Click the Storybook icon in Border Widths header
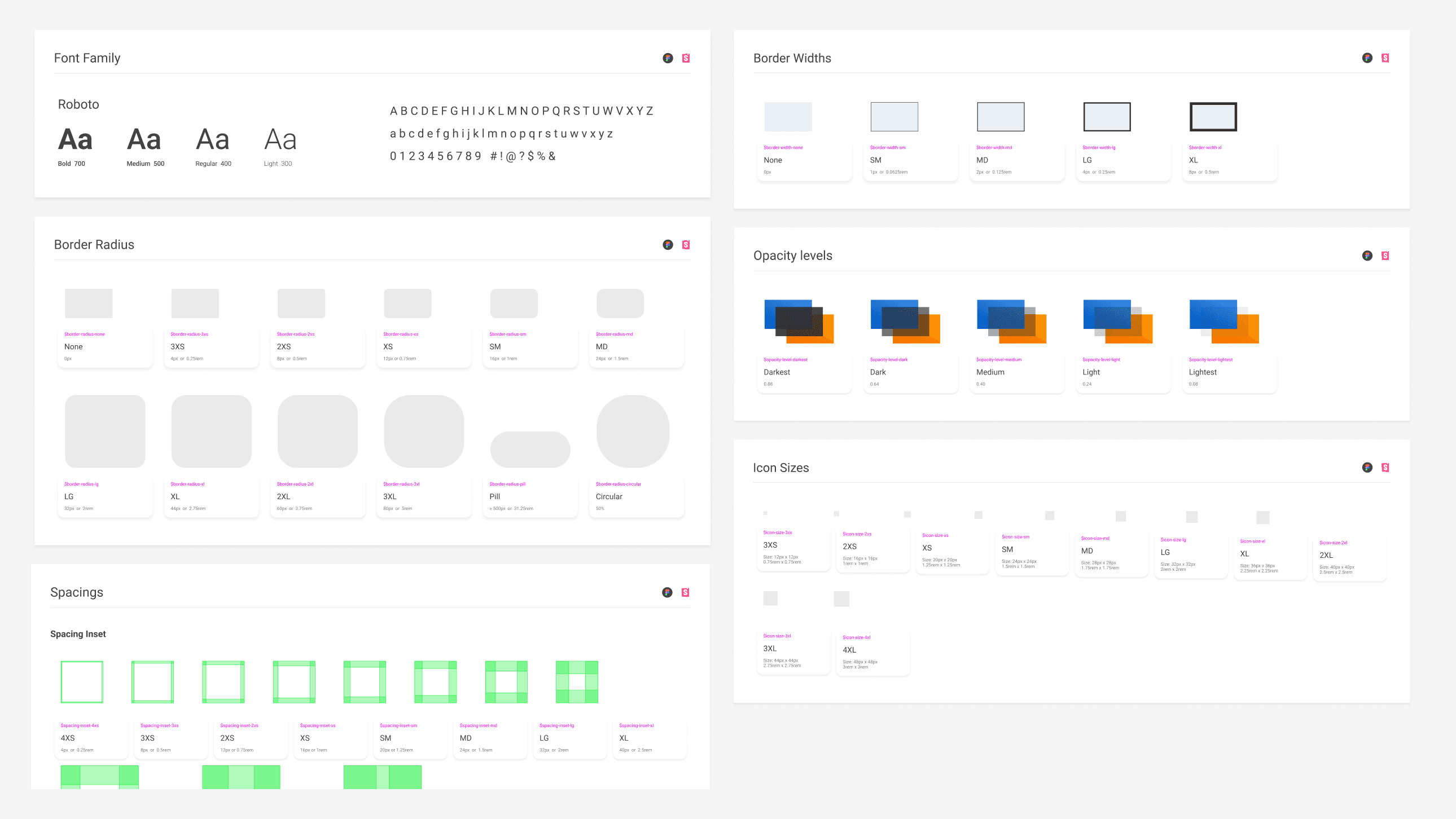Screen dimensions: 1456x819 (x=1385, y=58)
